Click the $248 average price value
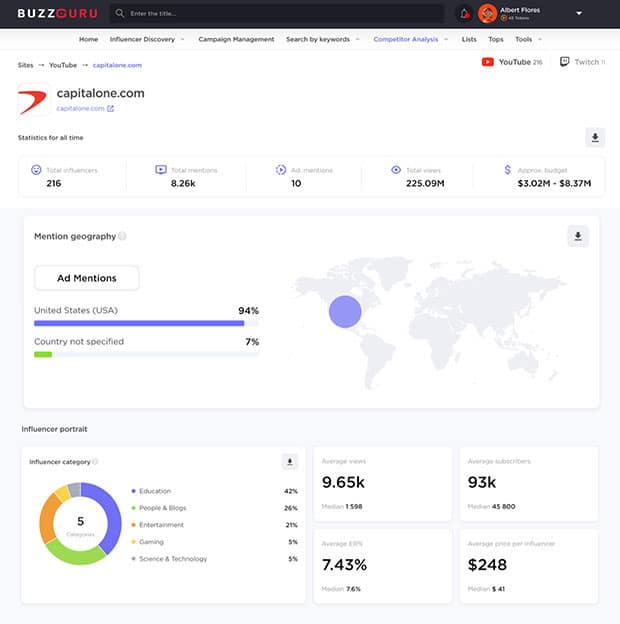 (x=487, y=565)
